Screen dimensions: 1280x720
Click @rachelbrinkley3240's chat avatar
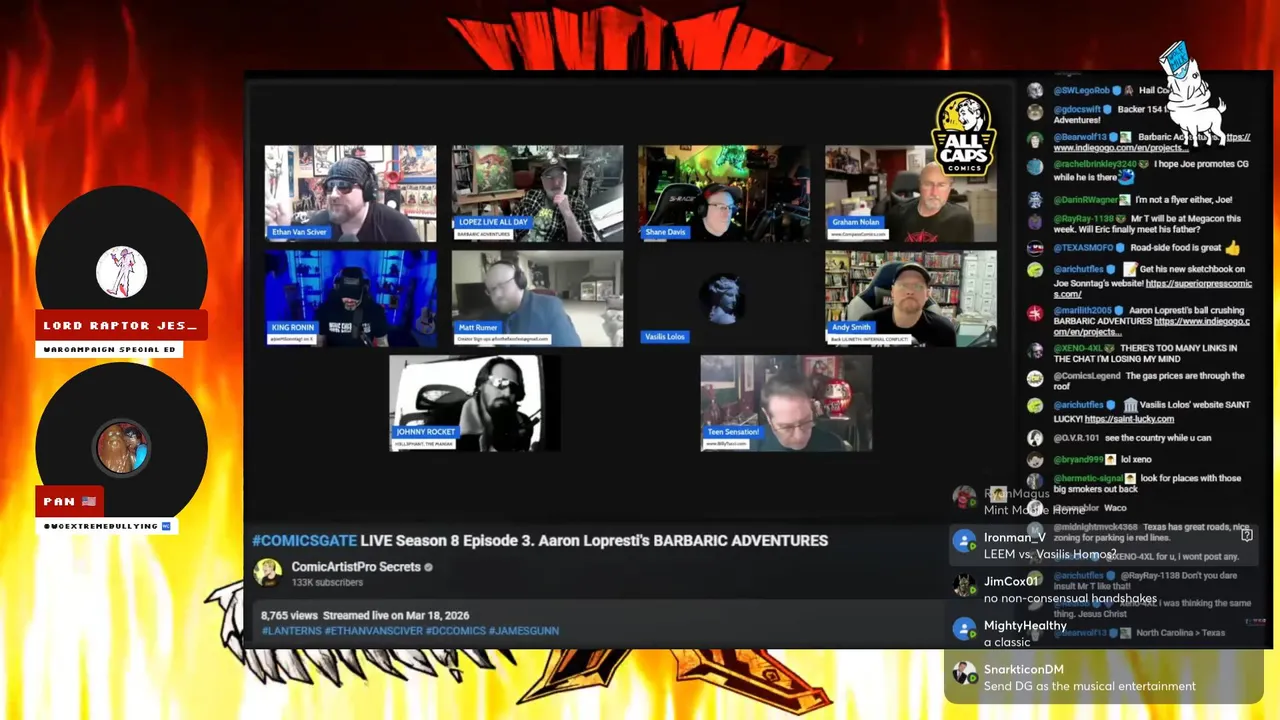(x=1035, y=166)
